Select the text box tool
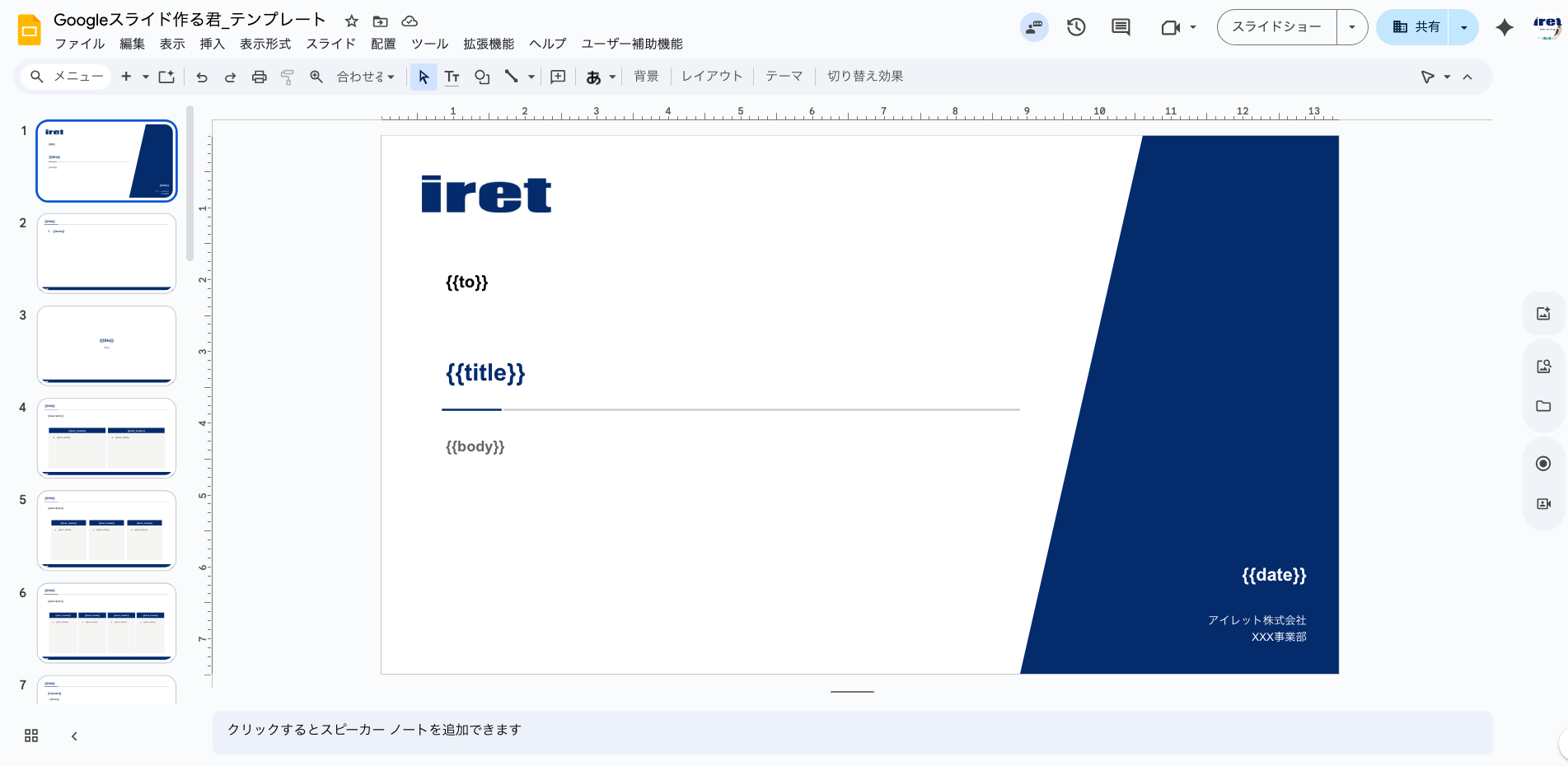The height and width of the screenshot is (766, 1568). [452, 77]
